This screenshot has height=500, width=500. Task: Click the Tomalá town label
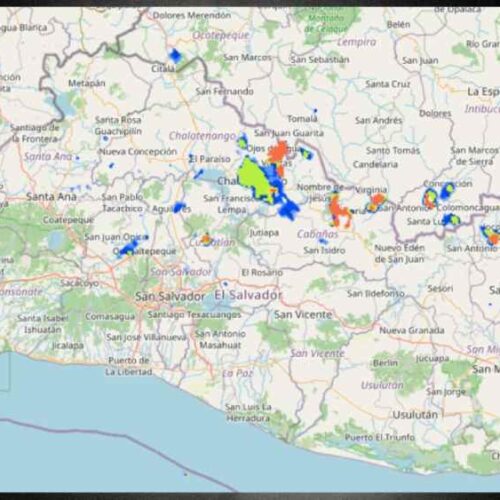[x=302, y=118]
